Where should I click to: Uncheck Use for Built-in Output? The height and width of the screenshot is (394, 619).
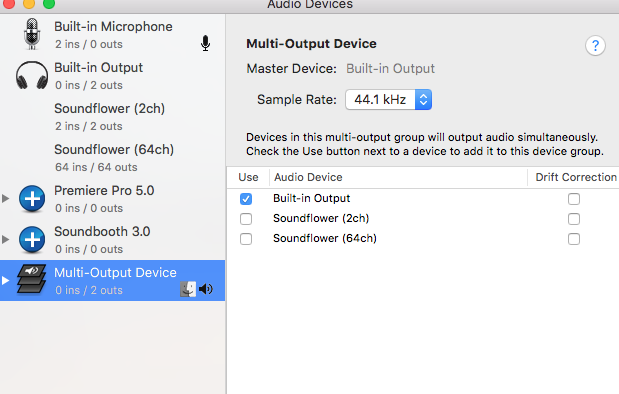[246, 199]
